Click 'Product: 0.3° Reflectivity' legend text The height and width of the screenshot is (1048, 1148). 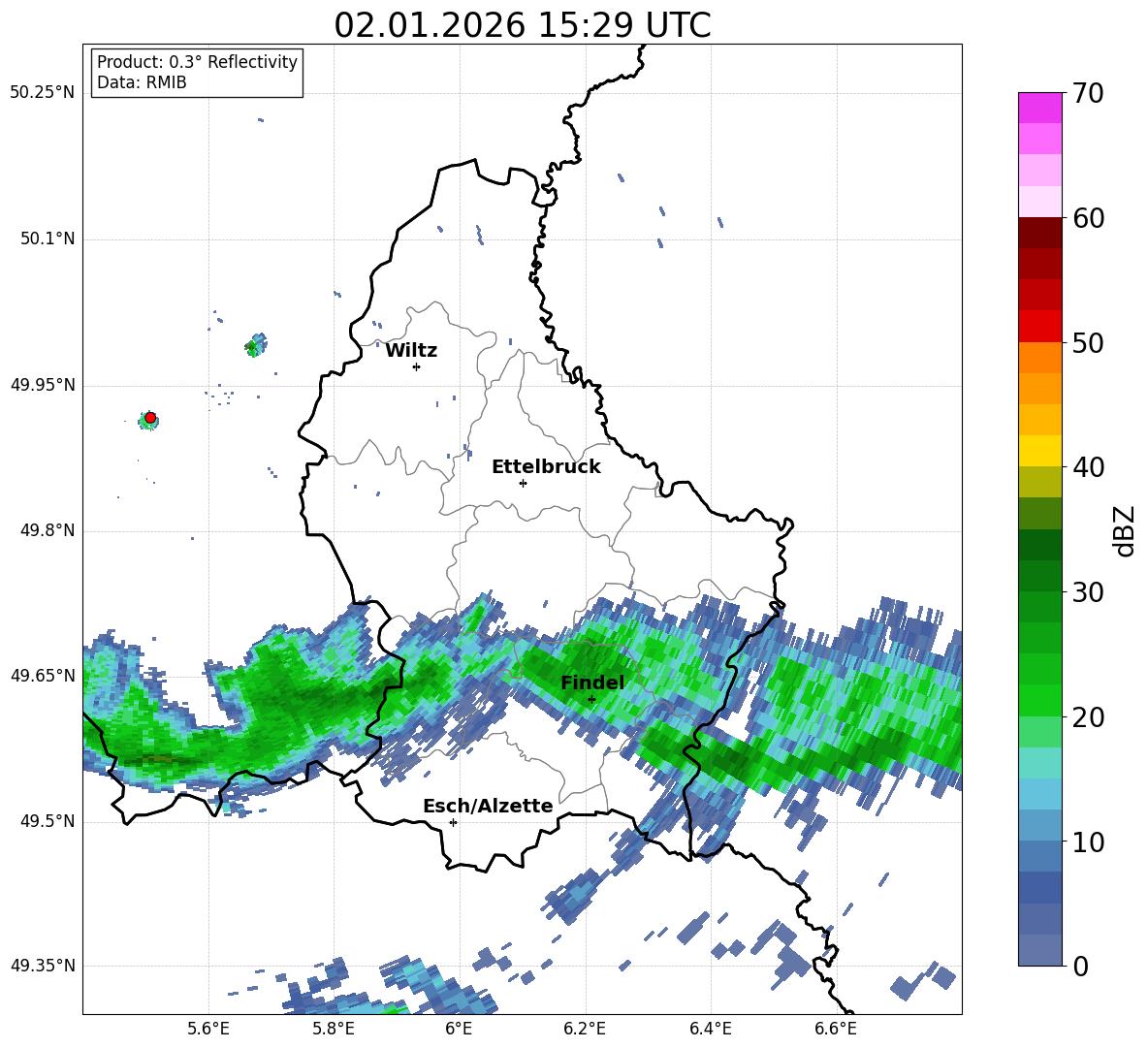point(197,61)
